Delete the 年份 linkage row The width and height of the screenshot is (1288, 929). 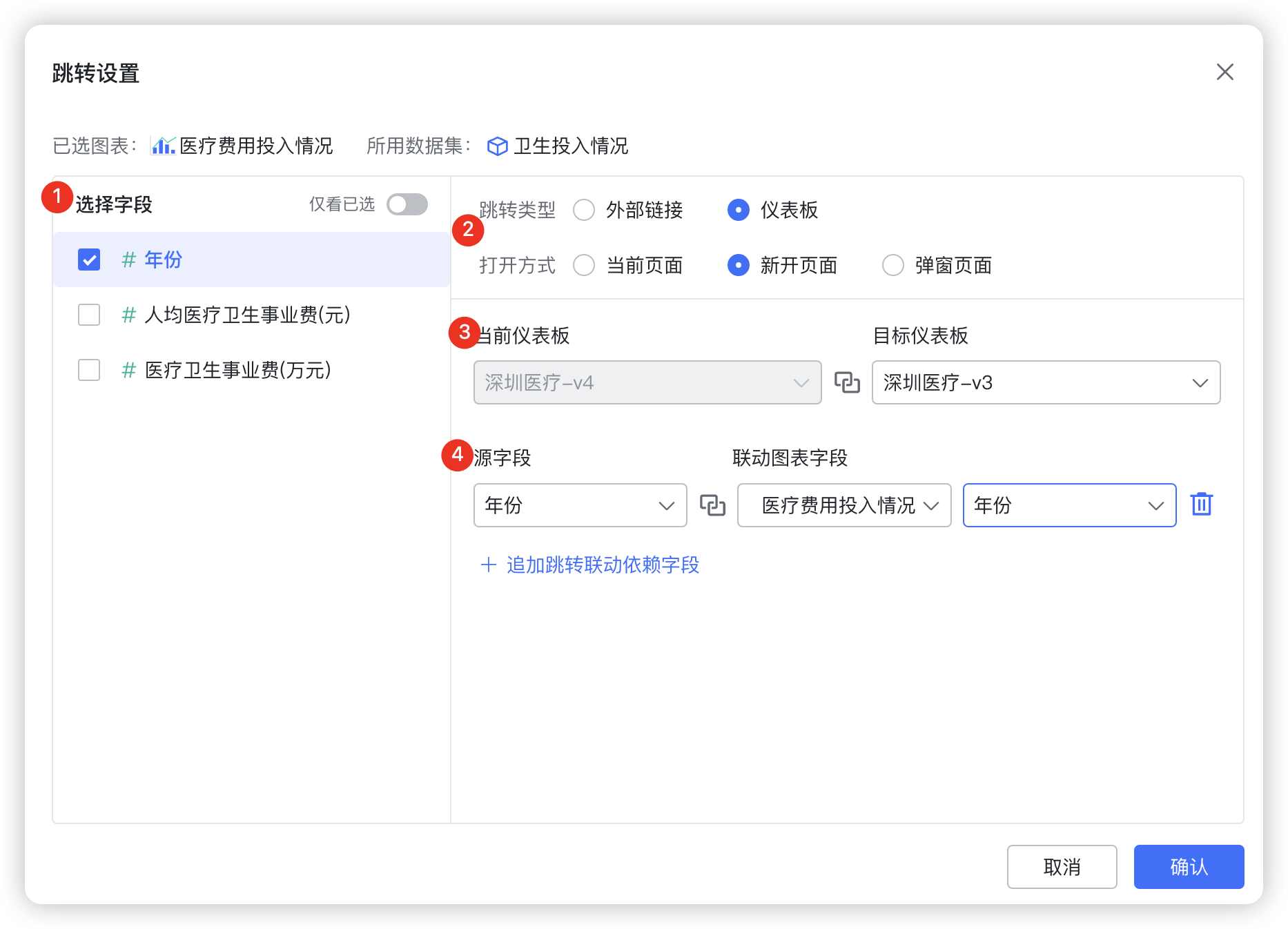click(1202, 504)
